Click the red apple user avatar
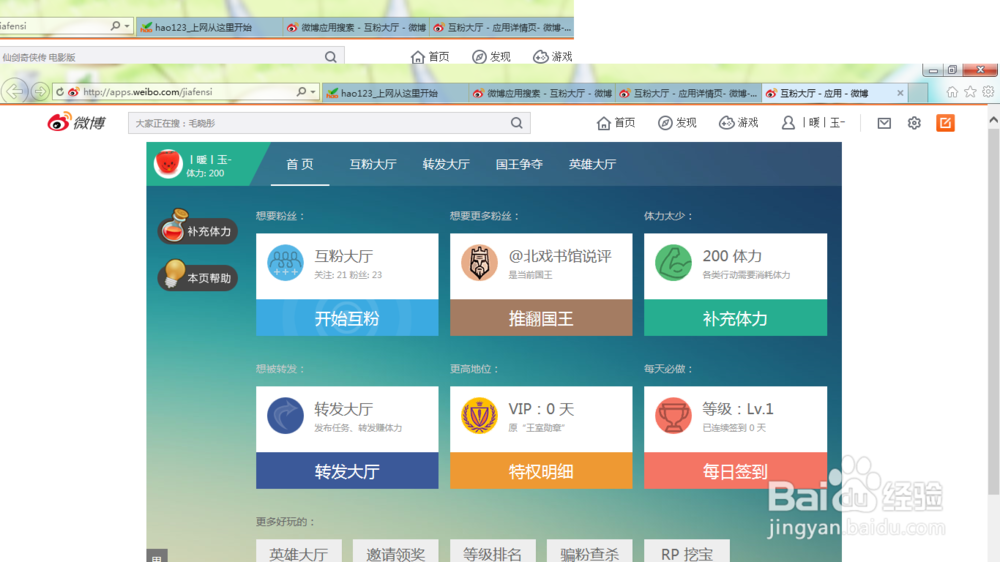The image size is (1000, 562). coord(168,164)
